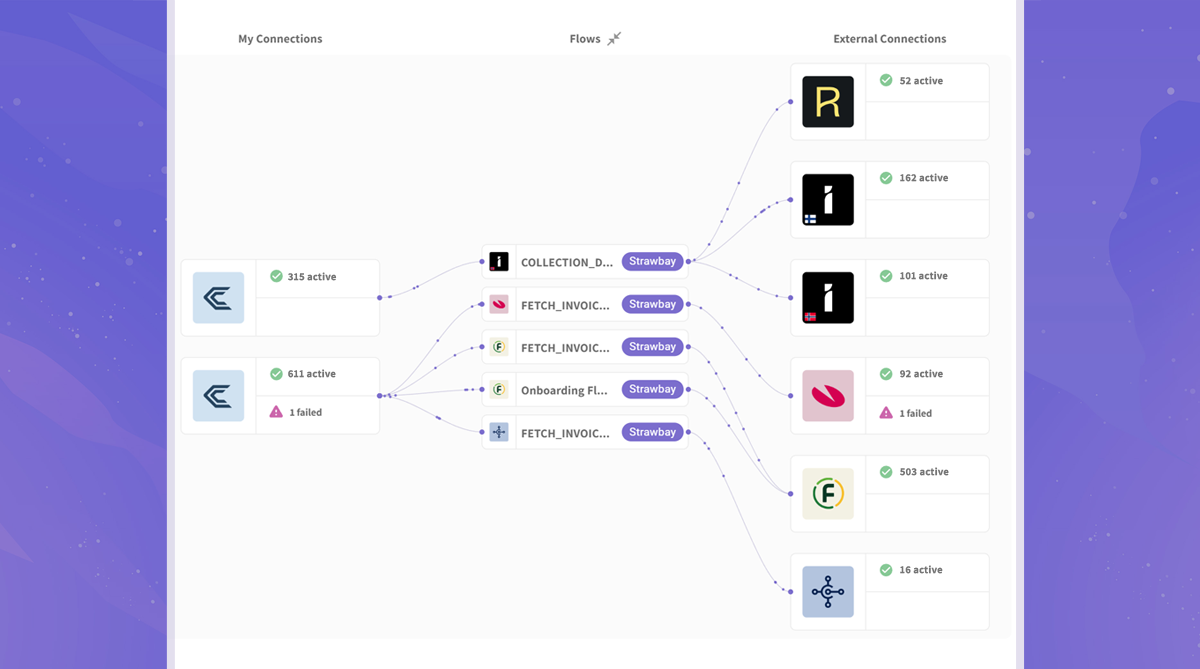
Task: Select the My Connections column header
Action: click(x=280, y=39)
